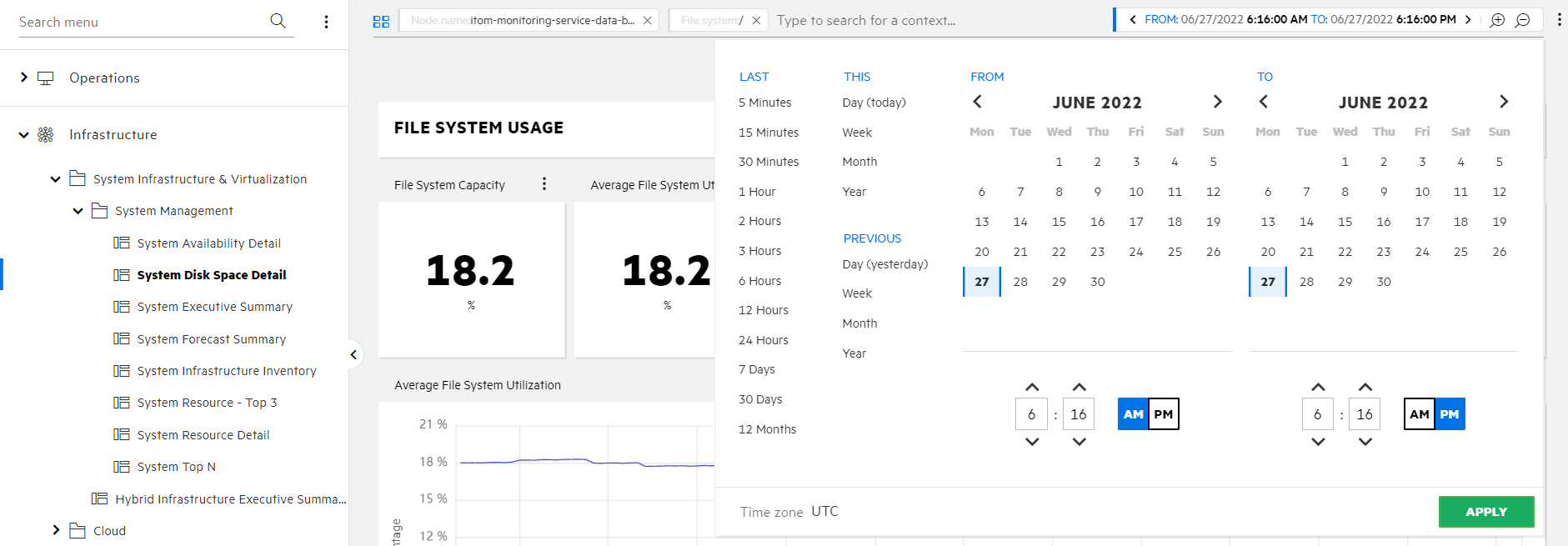Select AM in the TO time picker

click(1419, 414)
